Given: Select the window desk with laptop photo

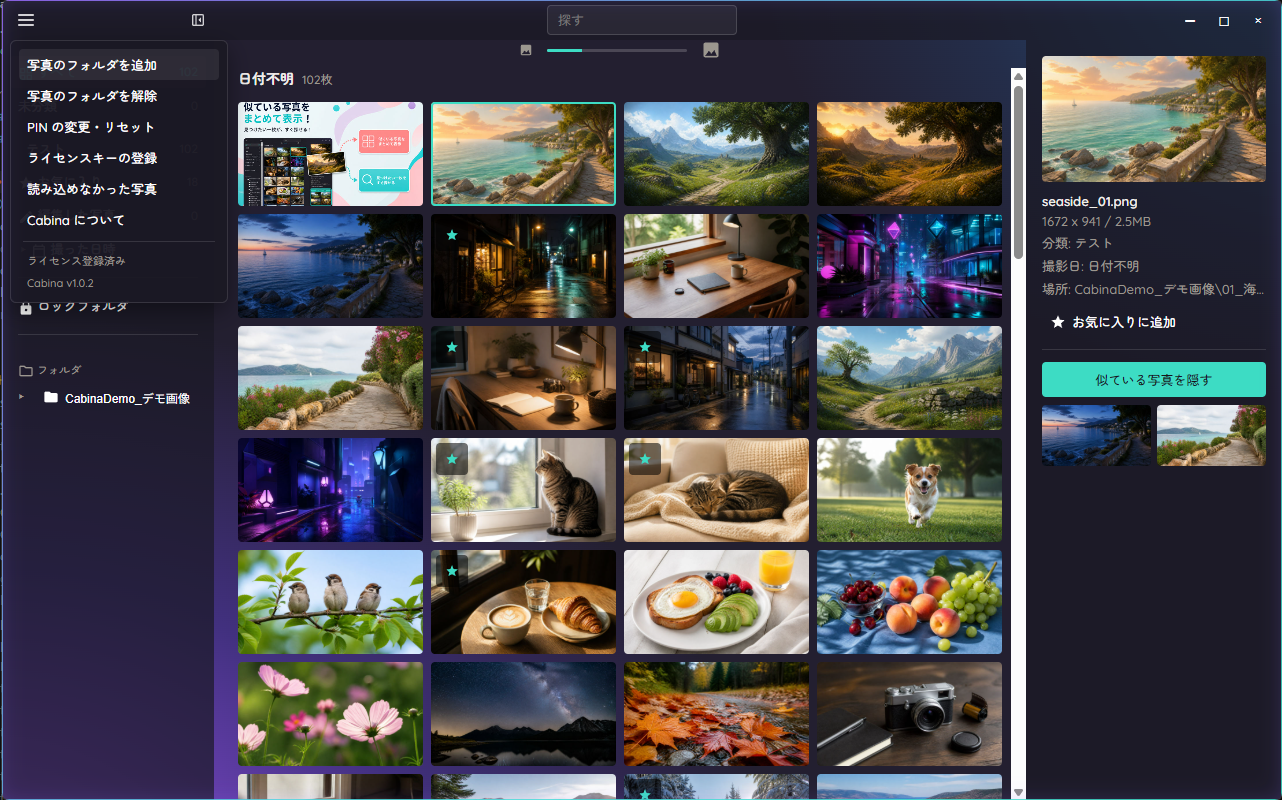Looking at the screenshot, I should [x=716, y=266].
